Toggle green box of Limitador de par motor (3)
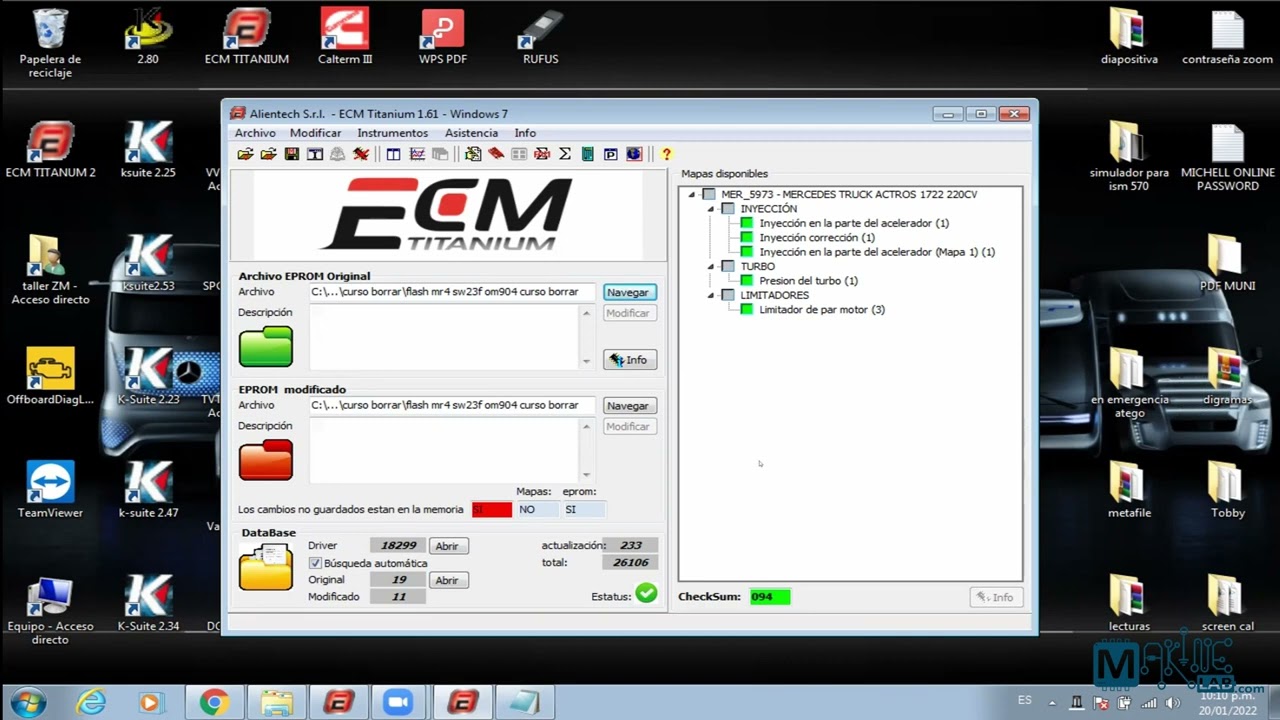Screen dimensions: 1280x720 click(746, 310)
